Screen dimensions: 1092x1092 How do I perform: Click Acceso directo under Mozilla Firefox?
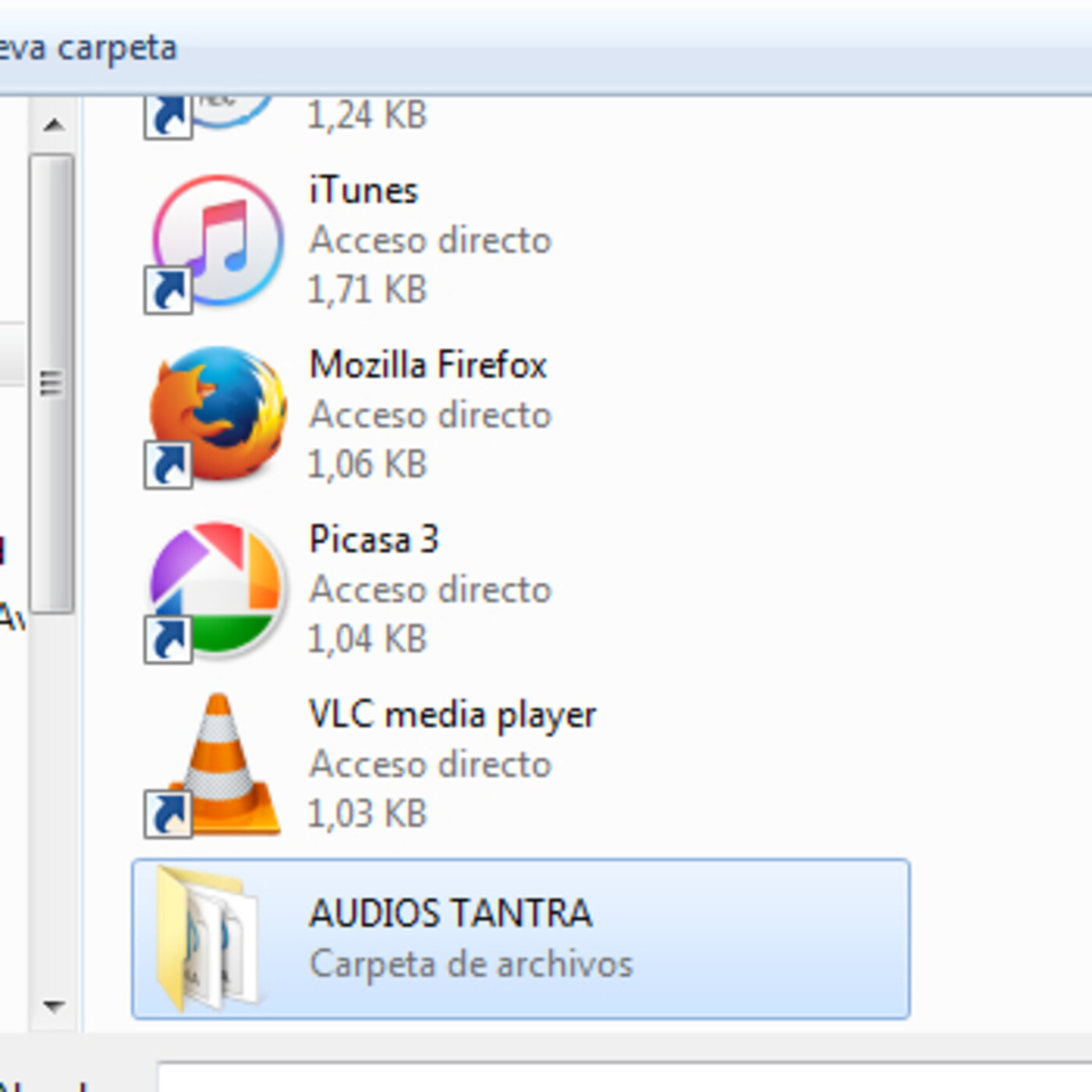click(x=431, y=415)
